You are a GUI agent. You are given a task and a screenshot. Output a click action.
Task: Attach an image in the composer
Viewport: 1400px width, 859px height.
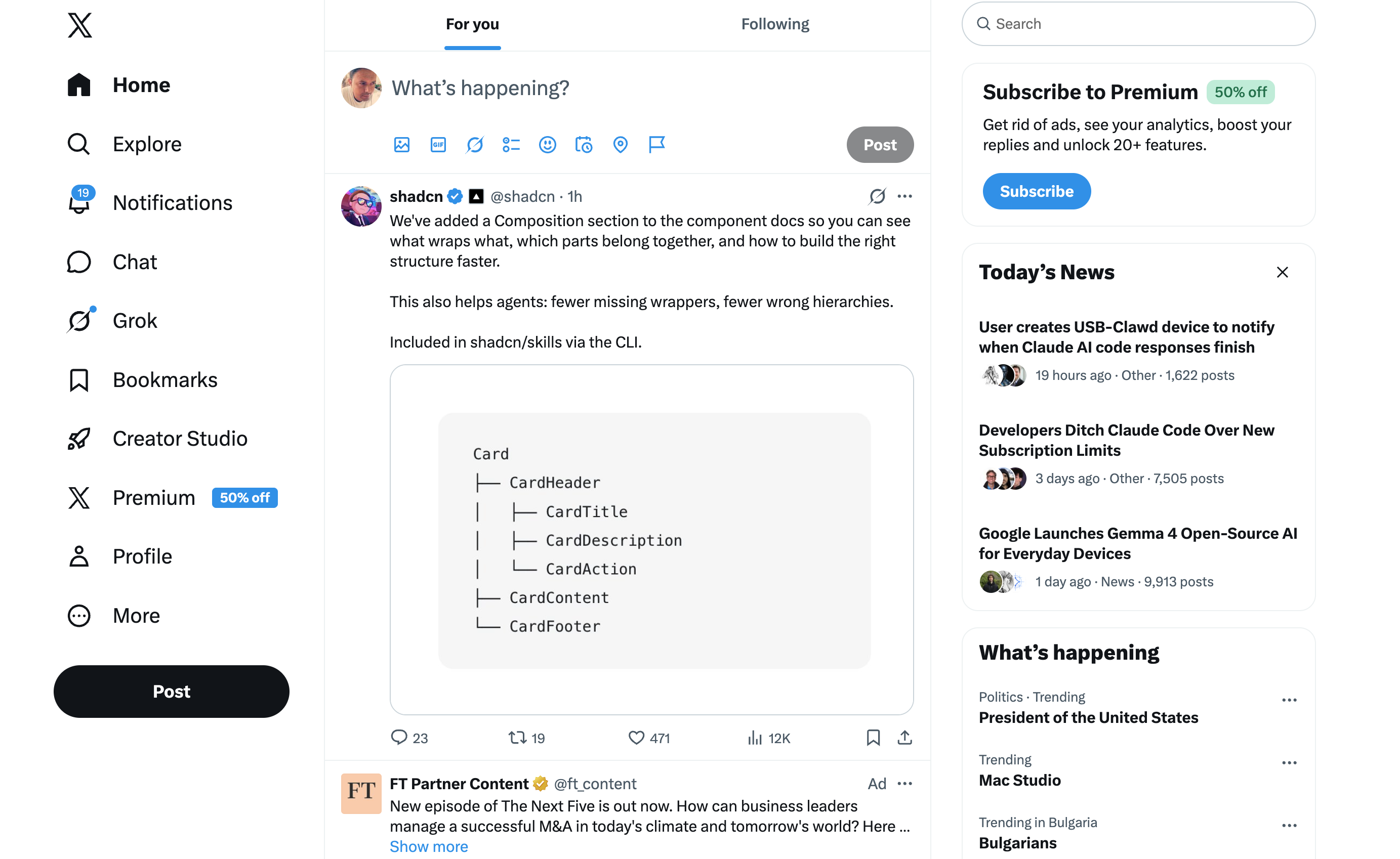click(x=402, y=145)
